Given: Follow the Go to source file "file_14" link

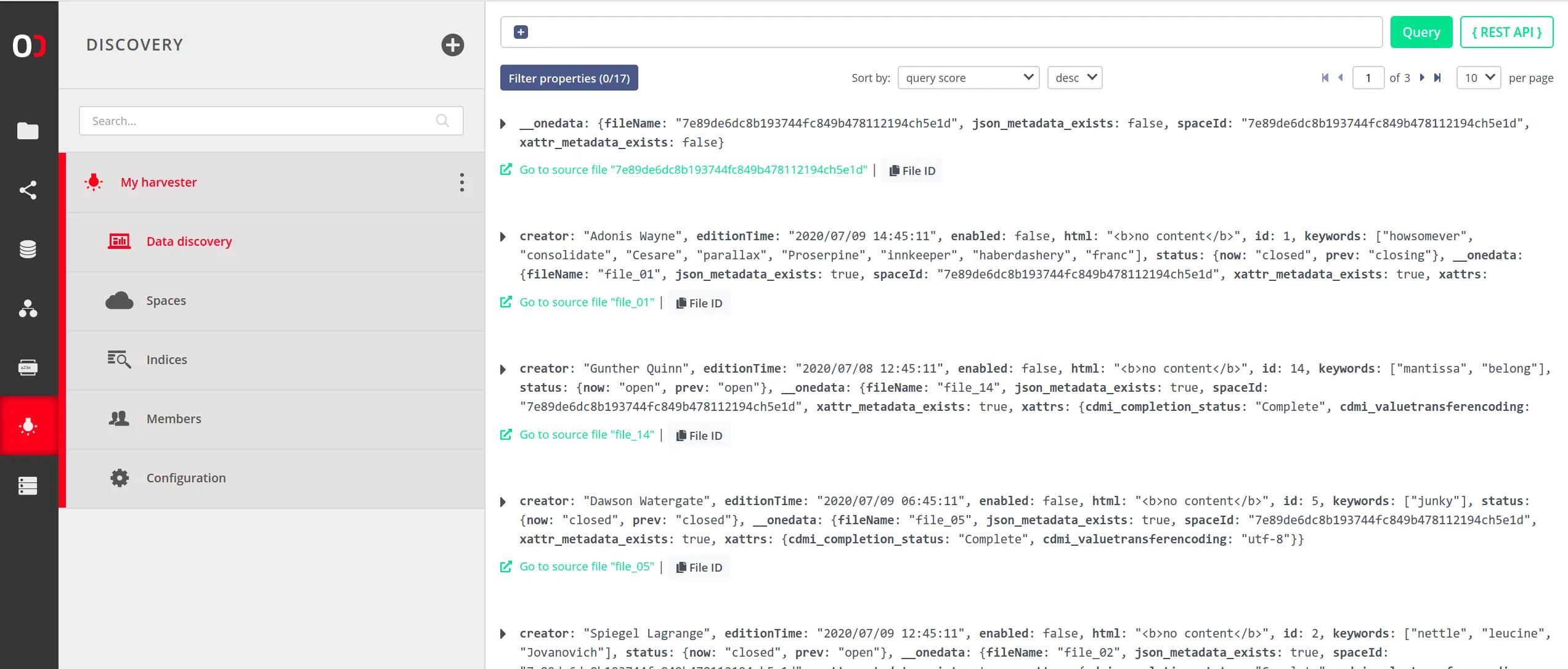Looking at the screenshot, I should click(x=586, y=435).
